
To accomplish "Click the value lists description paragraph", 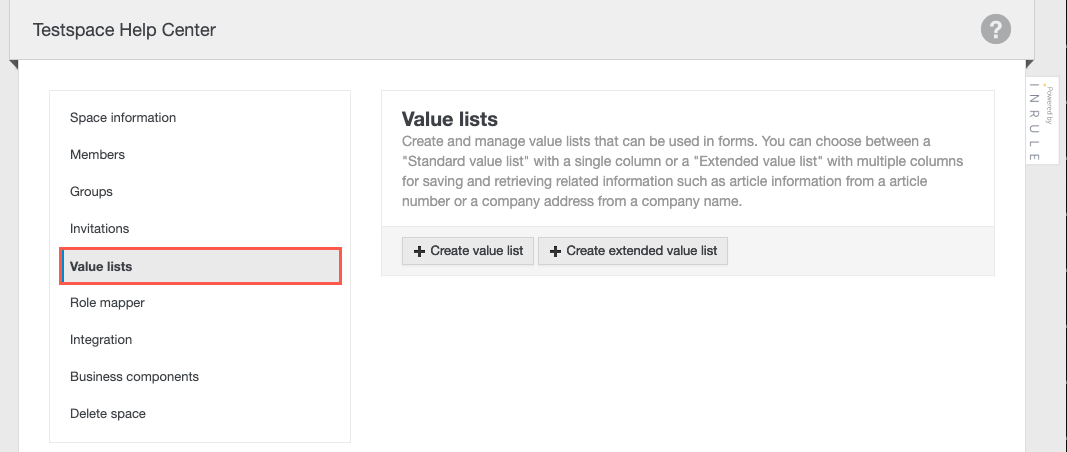I will pyautogui.click(x=682, y=171).
